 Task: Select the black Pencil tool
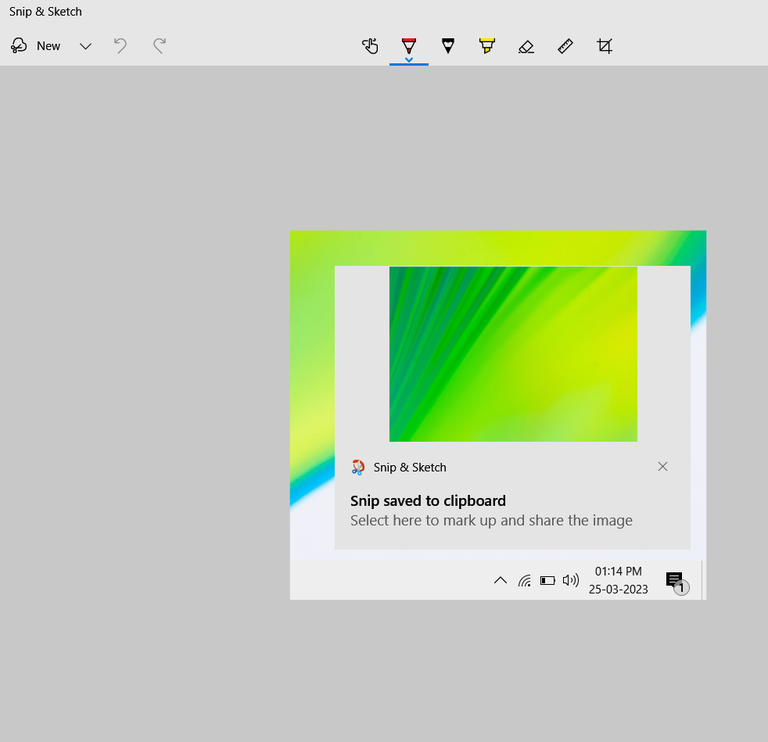point(448,46)
